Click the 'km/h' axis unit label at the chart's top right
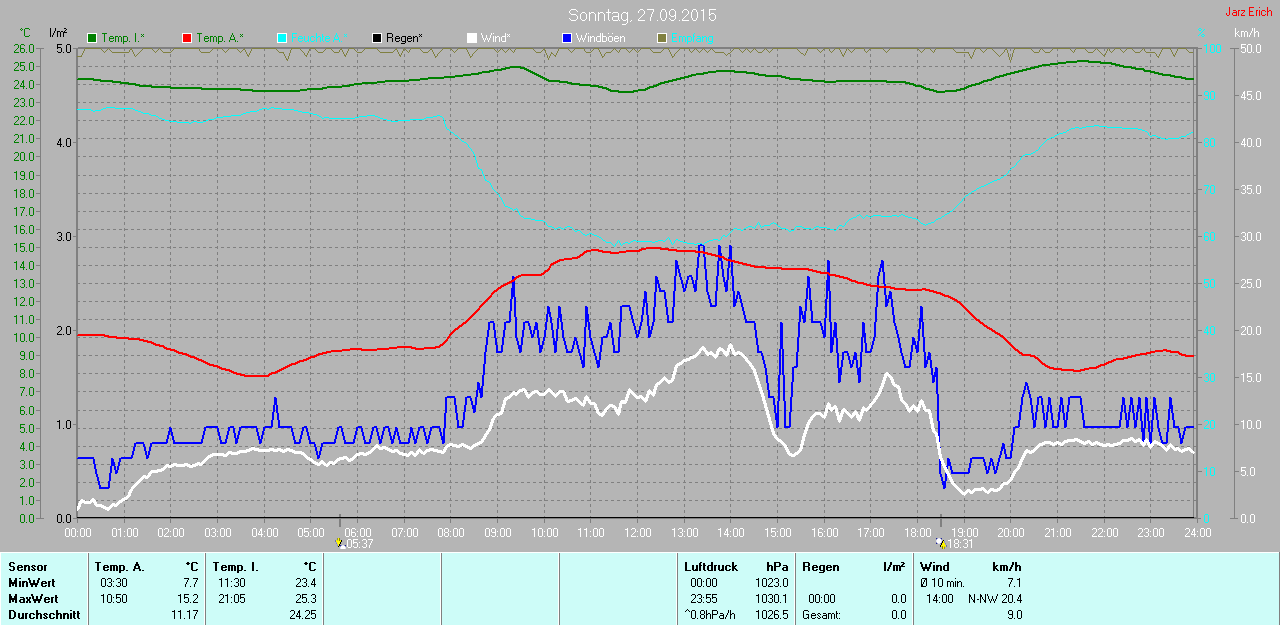This screenshot has width=1280, height=625. point(1246,33)
